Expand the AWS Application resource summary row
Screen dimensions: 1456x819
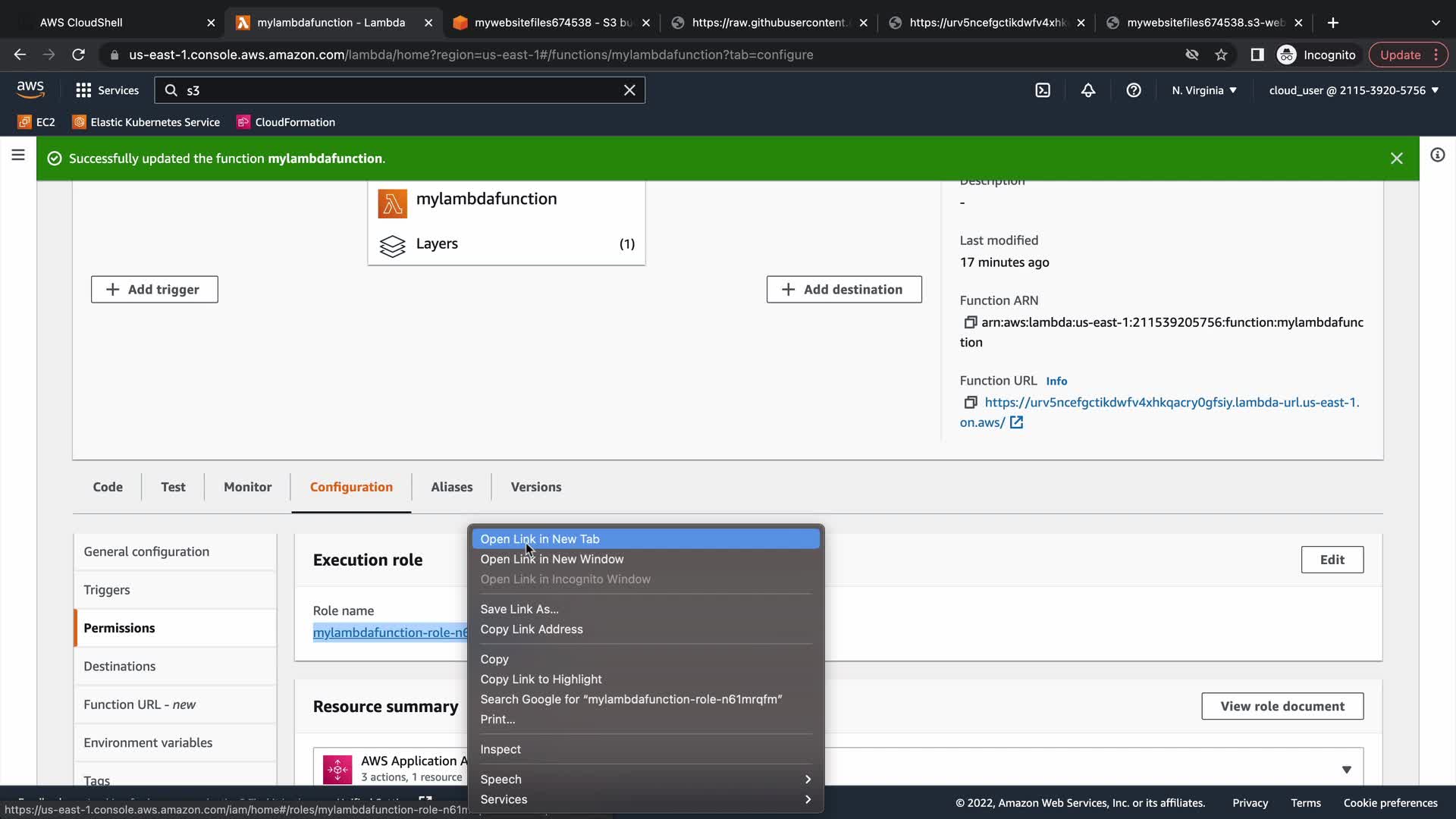point(1346,769)
